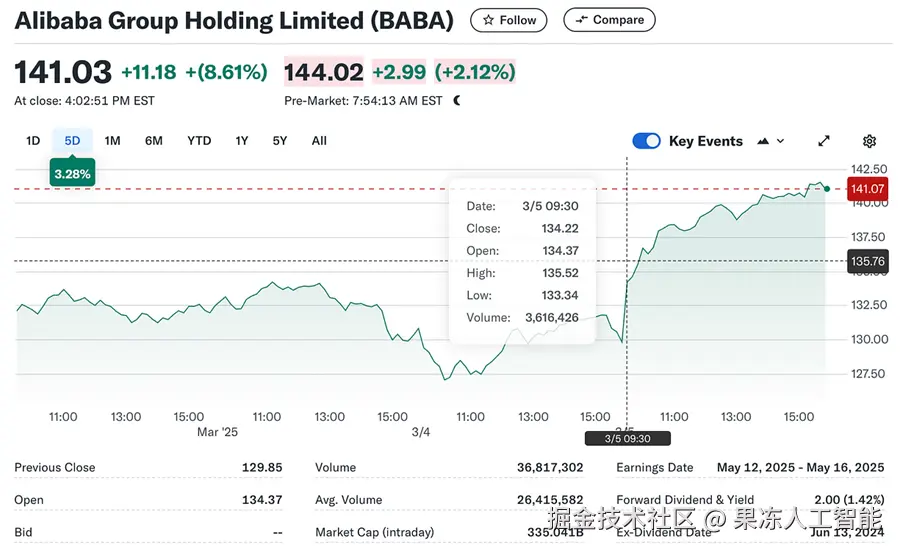Switch chart to 6M range

click(x=153, y=141)
